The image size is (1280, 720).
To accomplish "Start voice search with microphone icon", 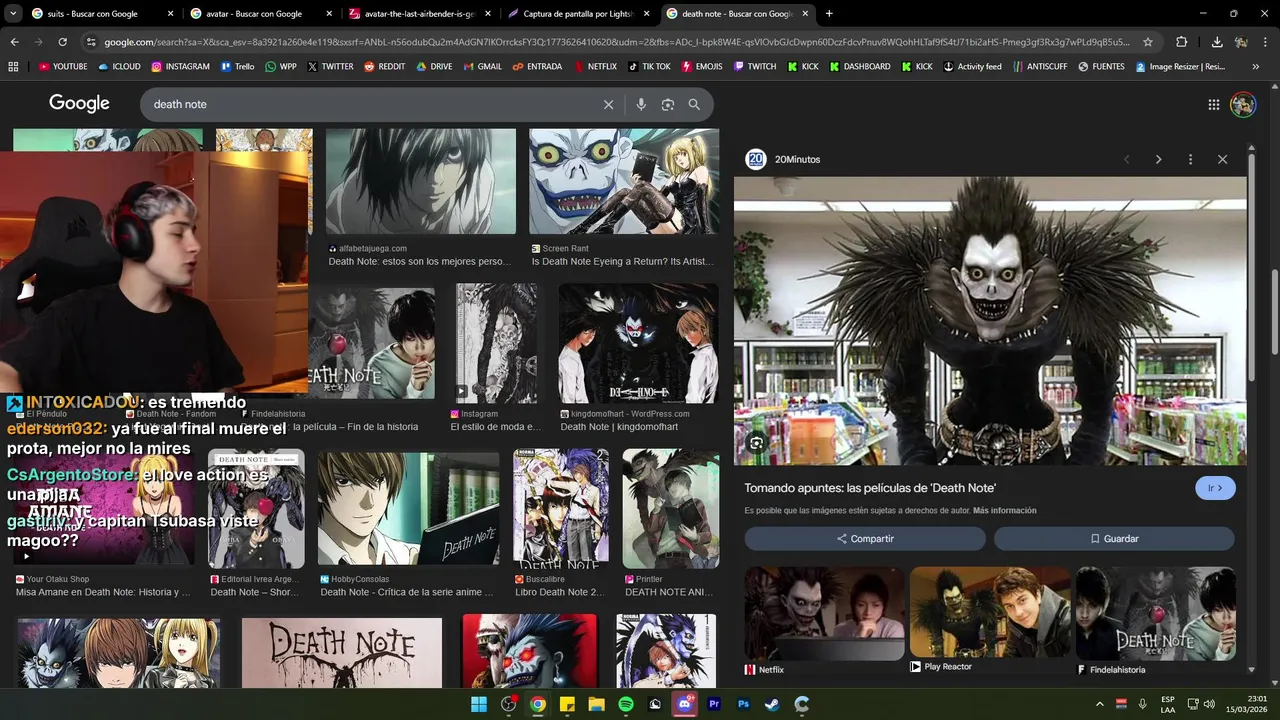I will (x=641, y=104).
